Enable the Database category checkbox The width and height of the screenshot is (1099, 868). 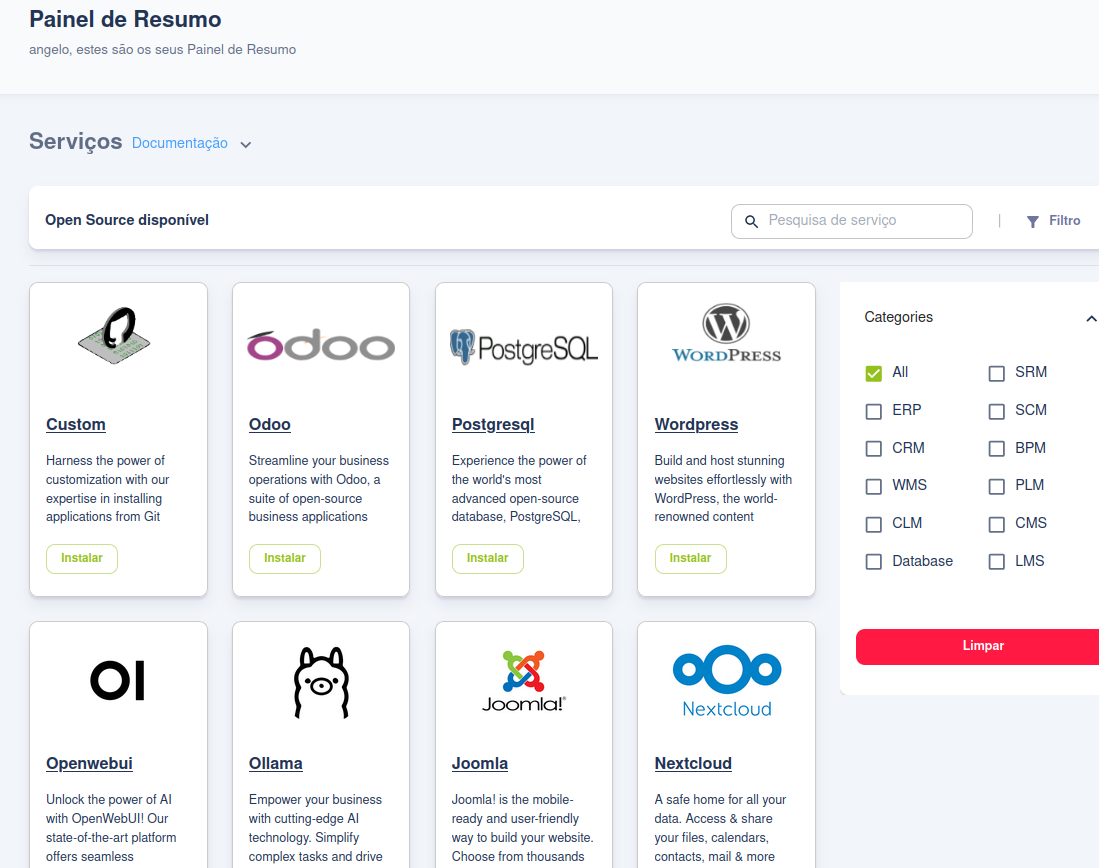coord(873,562)
